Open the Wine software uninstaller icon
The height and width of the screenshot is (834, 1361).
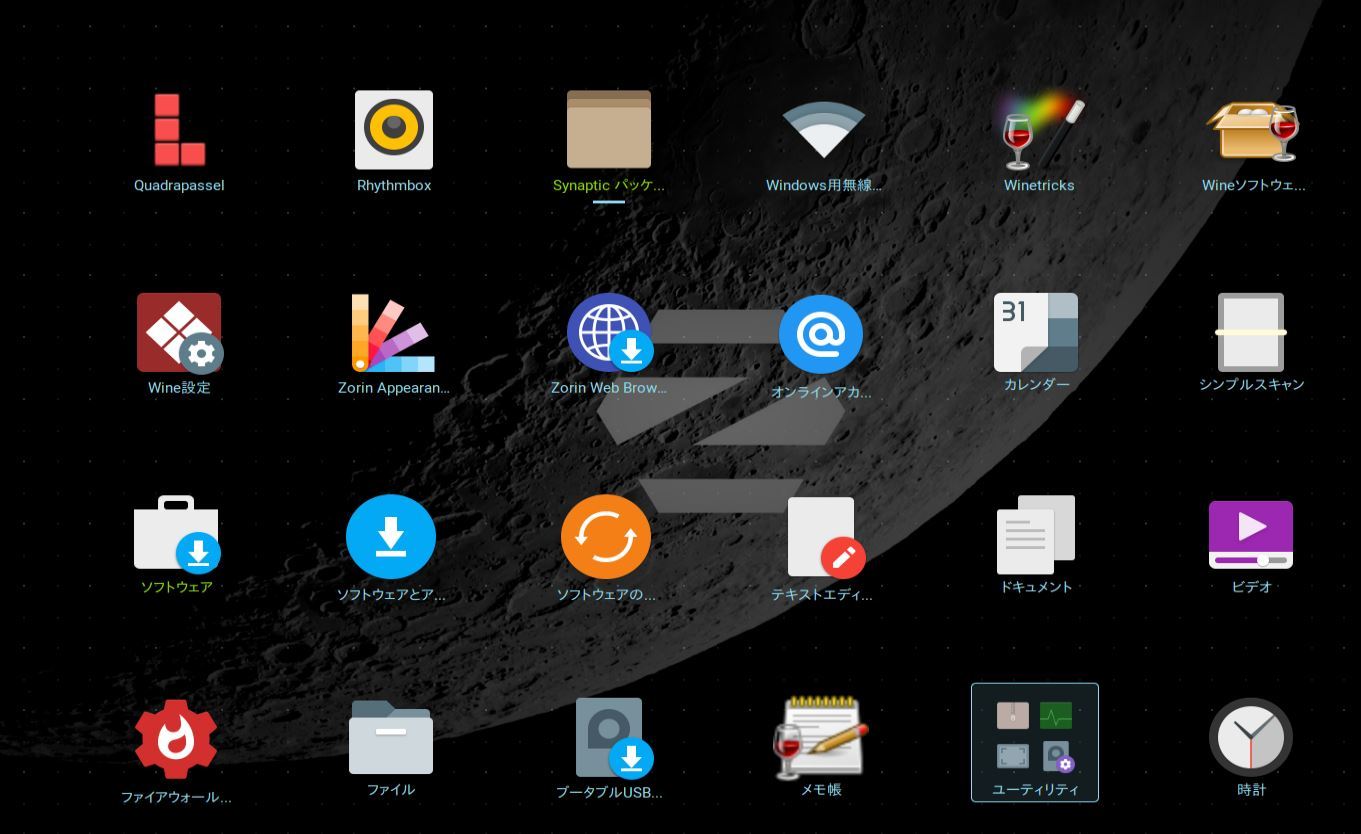(1252, 132)
